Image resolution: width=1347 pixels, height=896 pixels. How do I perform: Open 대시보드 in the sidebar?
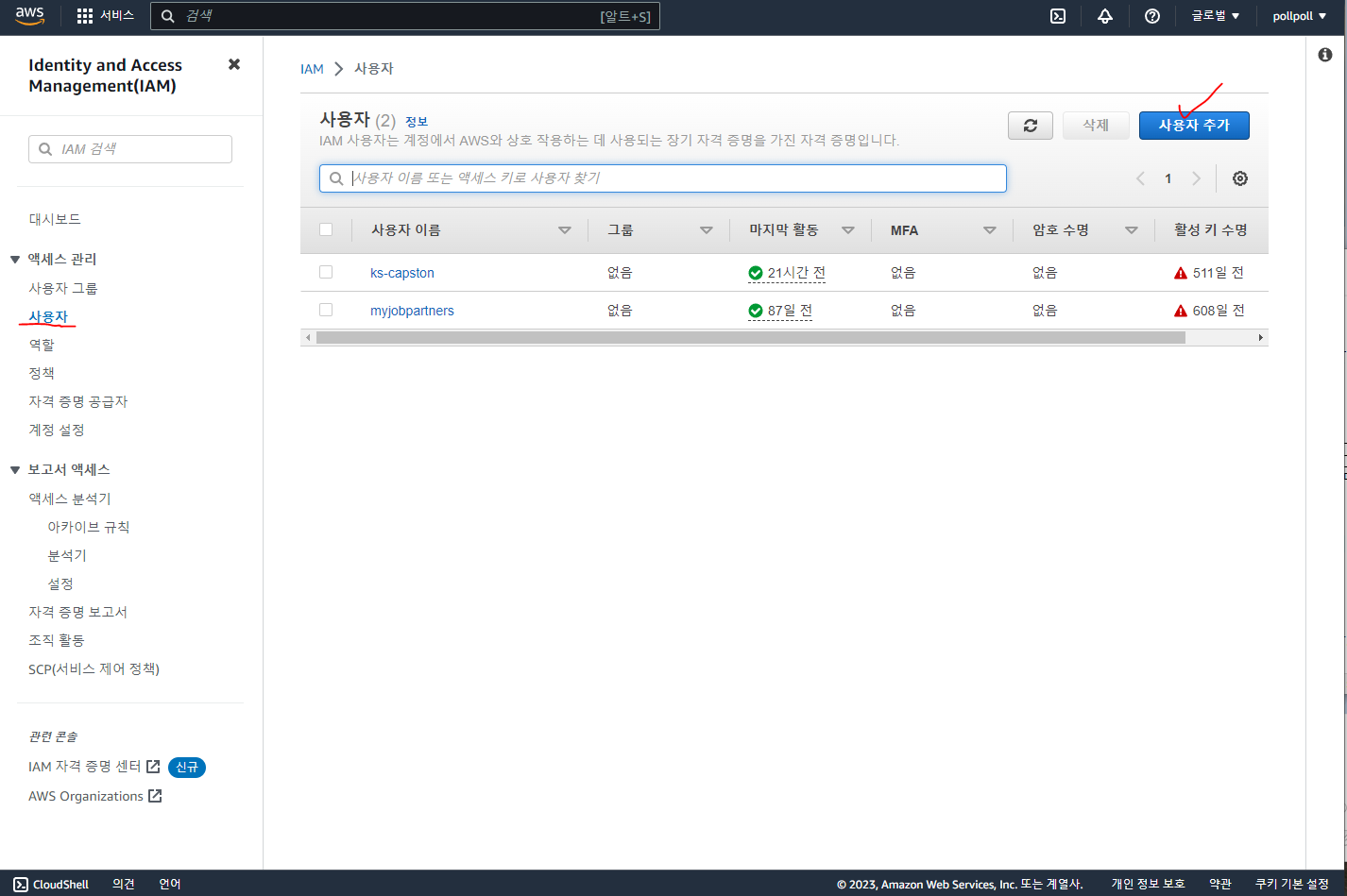coord(55,219)
